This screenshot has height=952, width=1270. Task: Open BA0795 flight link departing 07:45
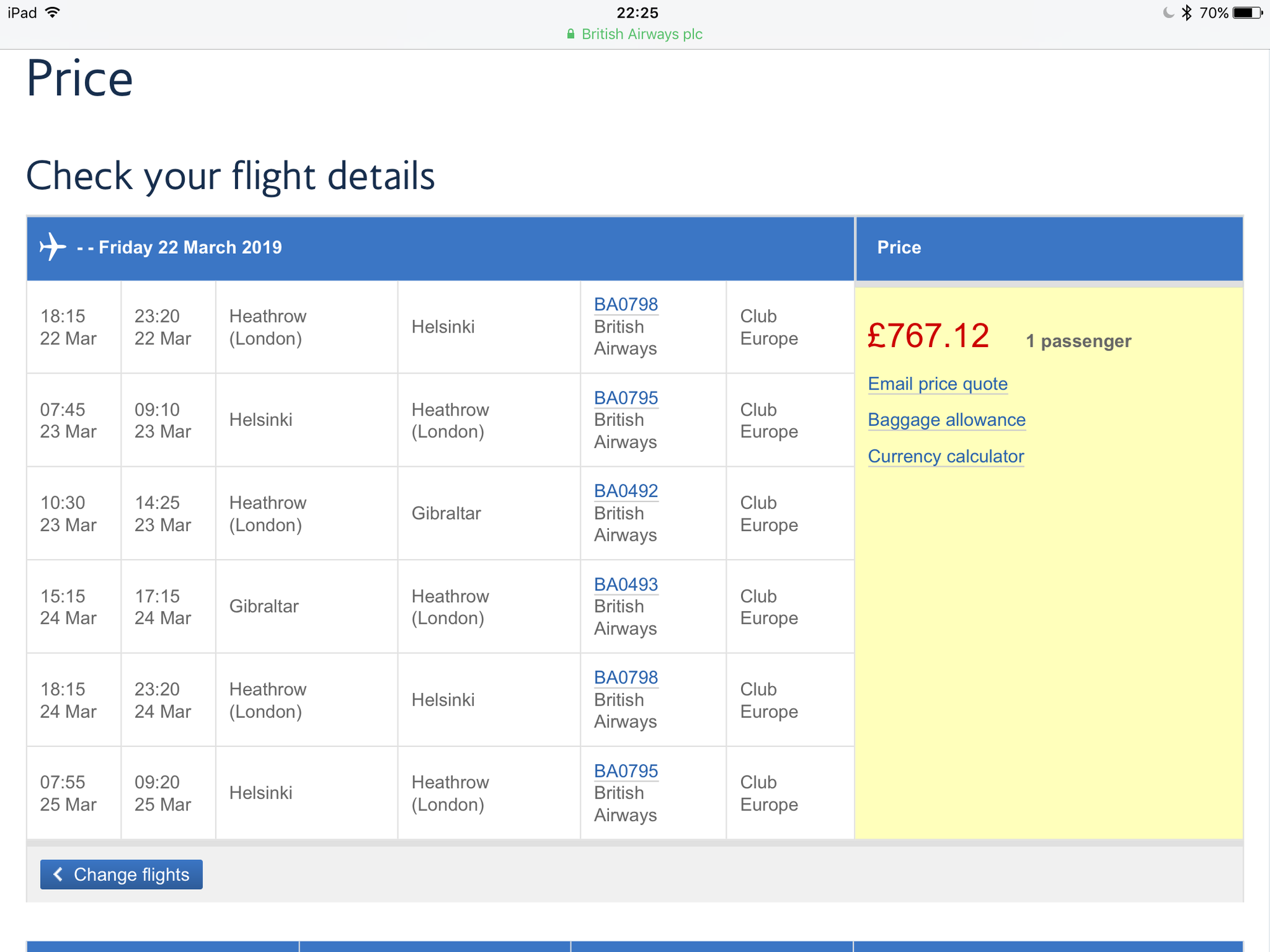coord(625,398)
